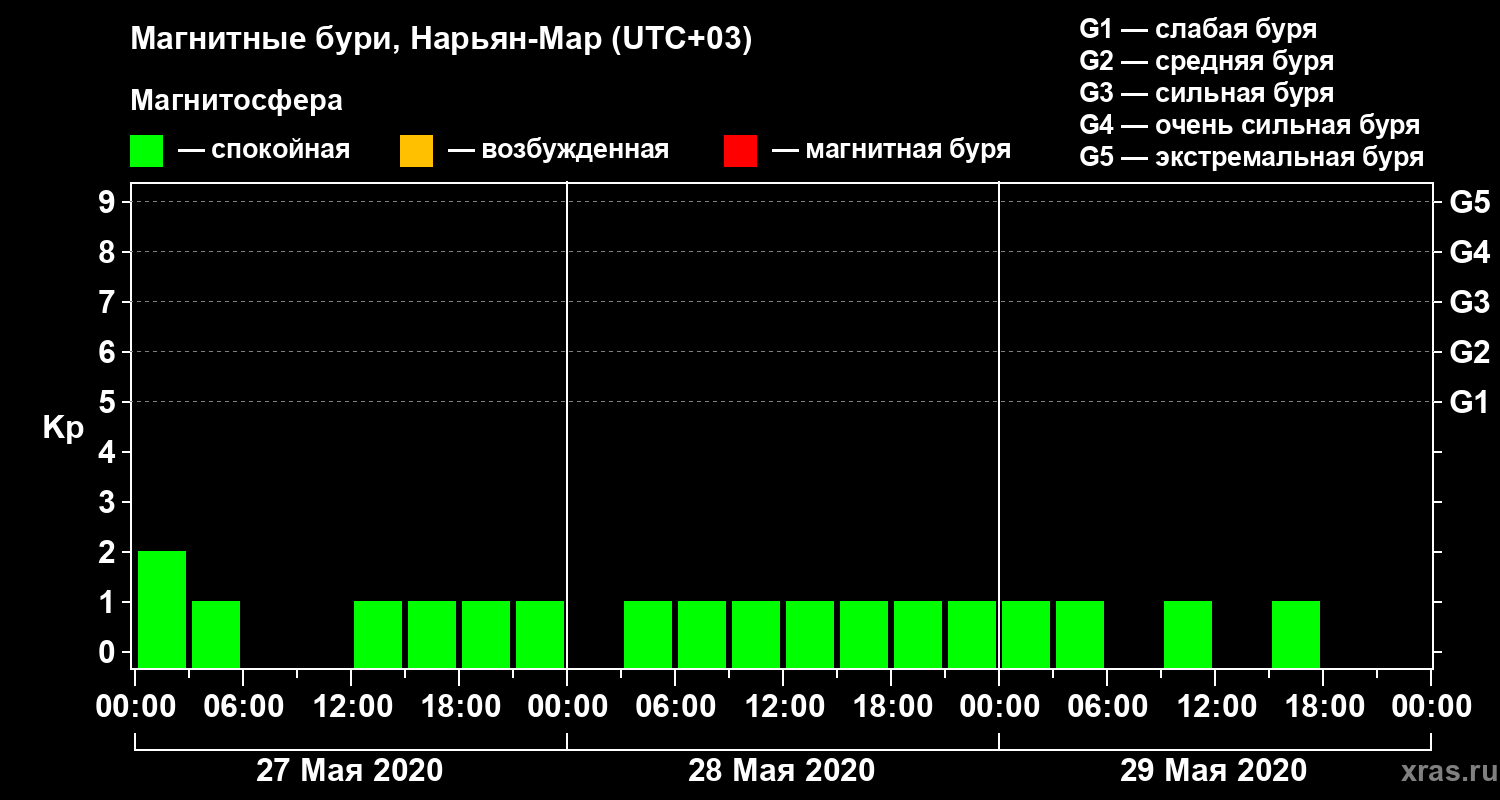Viewport: 1500px width, 800px height.
Task: Click the bar starting at 12:00 on 28 Мая
Action: coord(810,634)
